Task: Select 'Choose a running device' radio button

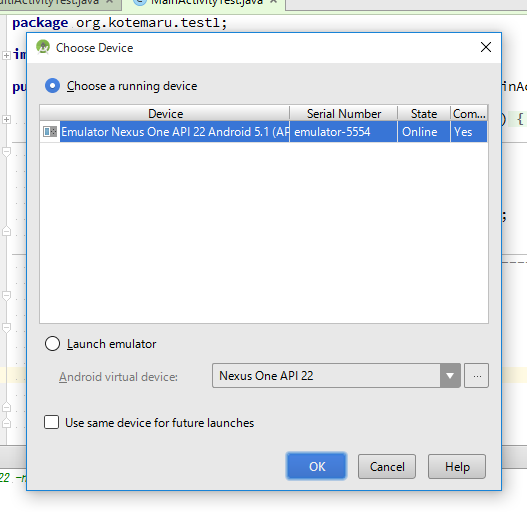Action: (x=52, y=86)
